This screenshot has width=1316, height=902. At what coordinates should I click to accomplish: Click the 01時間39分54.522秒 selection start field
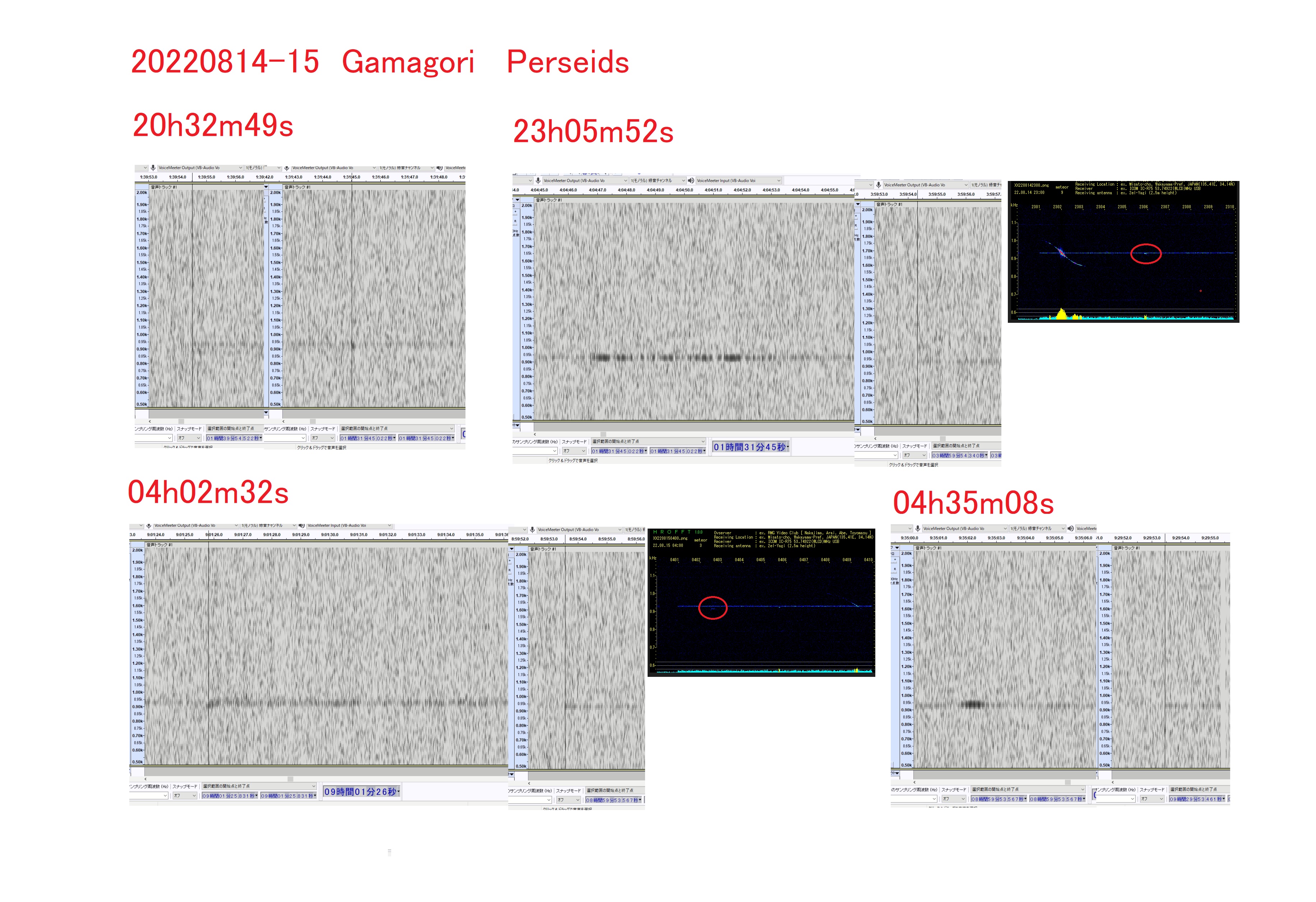pos(233,438)
